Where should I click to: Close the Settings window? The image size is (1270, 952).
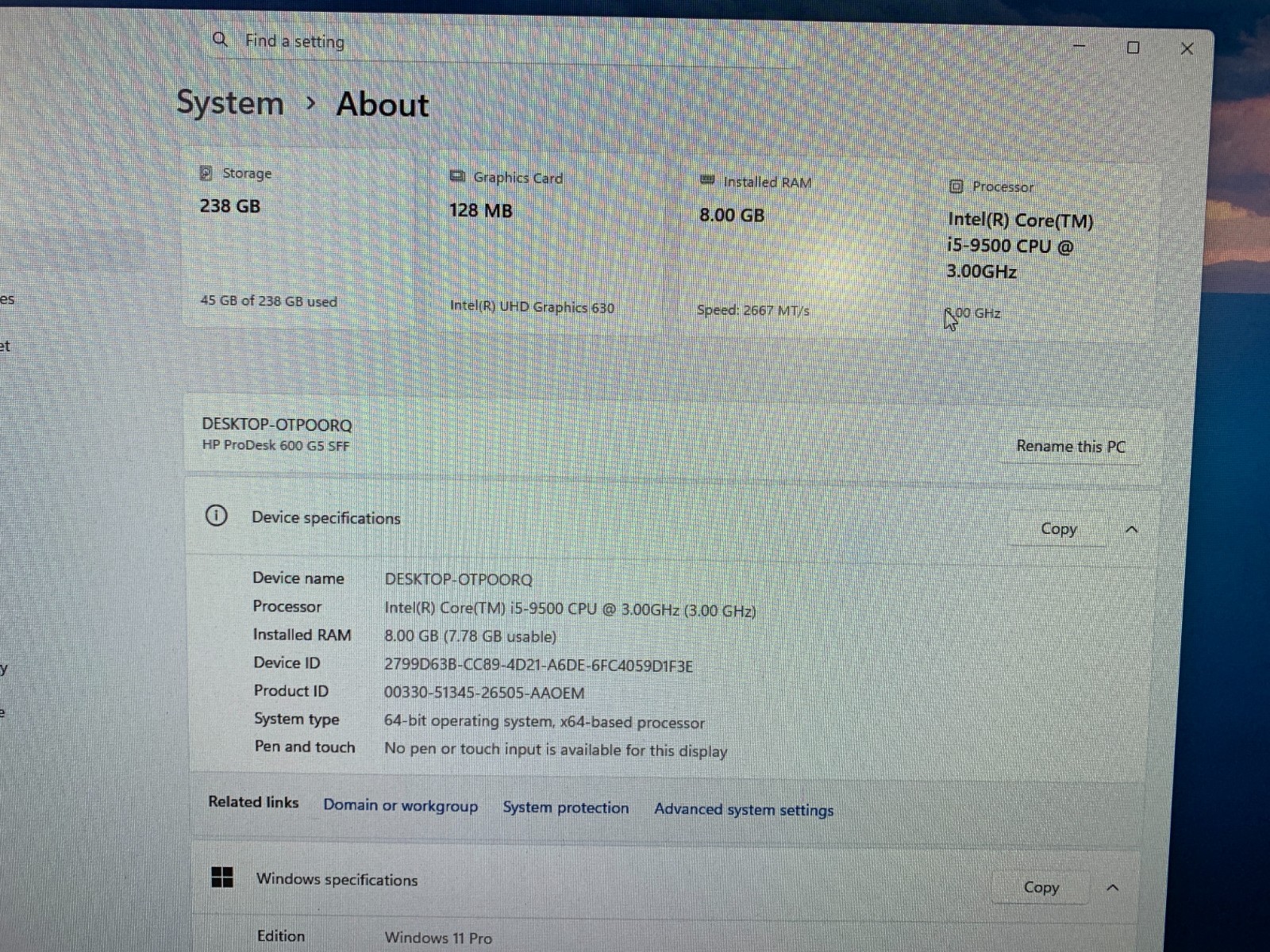1187,48
